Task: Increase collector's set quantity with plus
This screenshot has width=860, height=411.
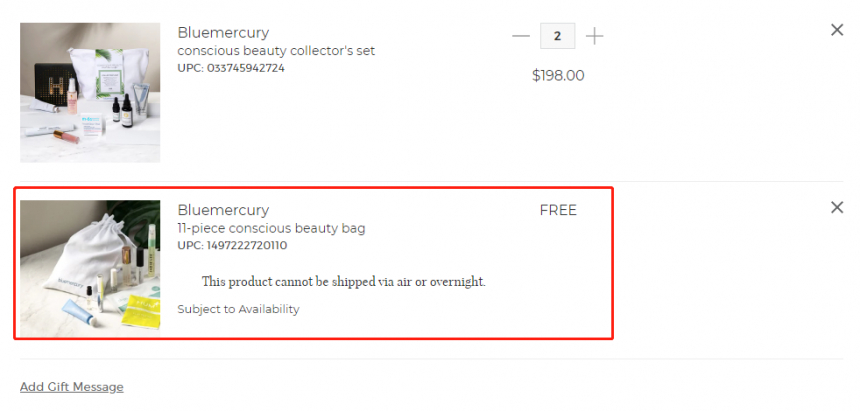Action: (x=594, y=36)
